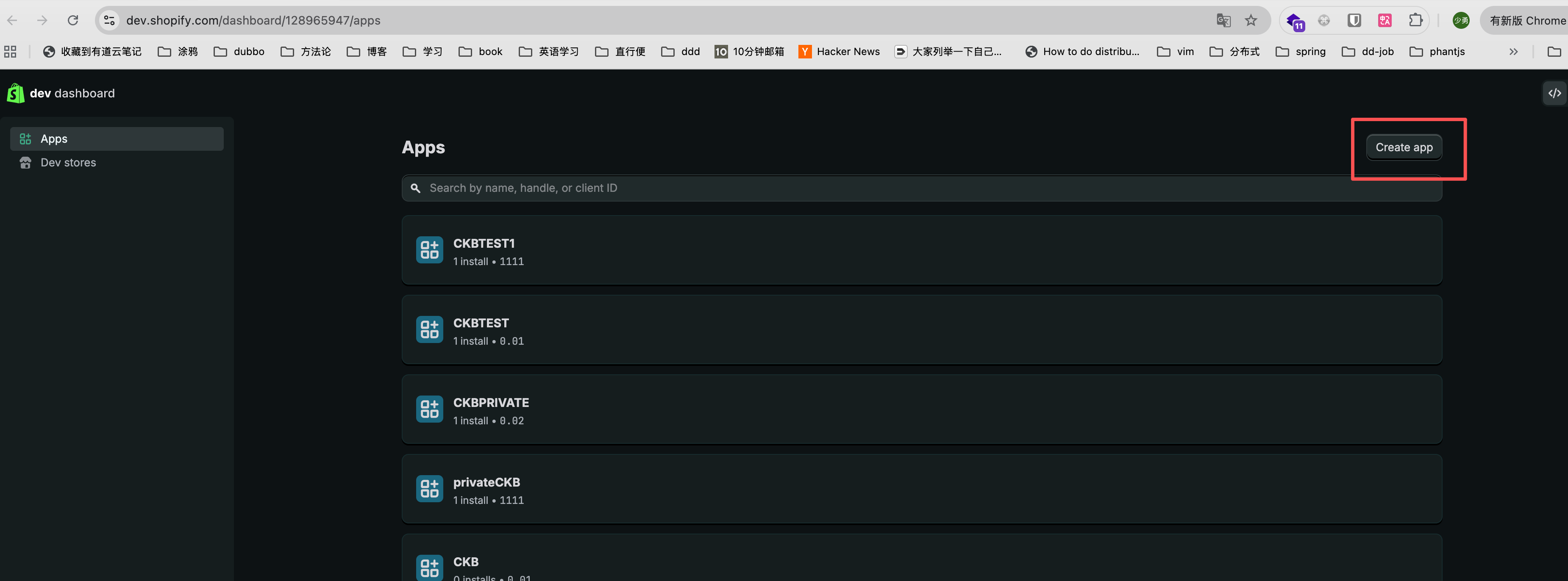
Task: Go to Dev stores in the sidebar
Action: pyautogui.click(x=68, y=163)
